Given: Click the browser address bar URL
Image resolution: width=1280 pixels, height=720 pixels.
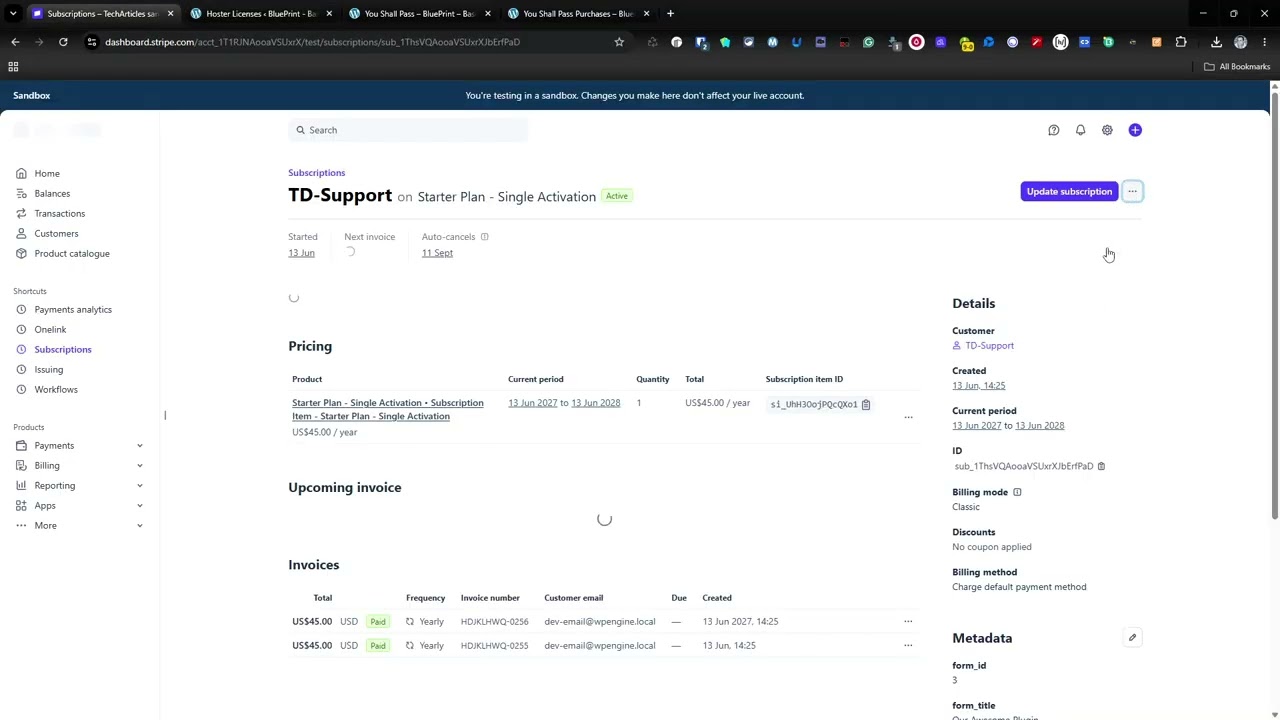Looking at the screenshot, I should click(x=313, y=42).
